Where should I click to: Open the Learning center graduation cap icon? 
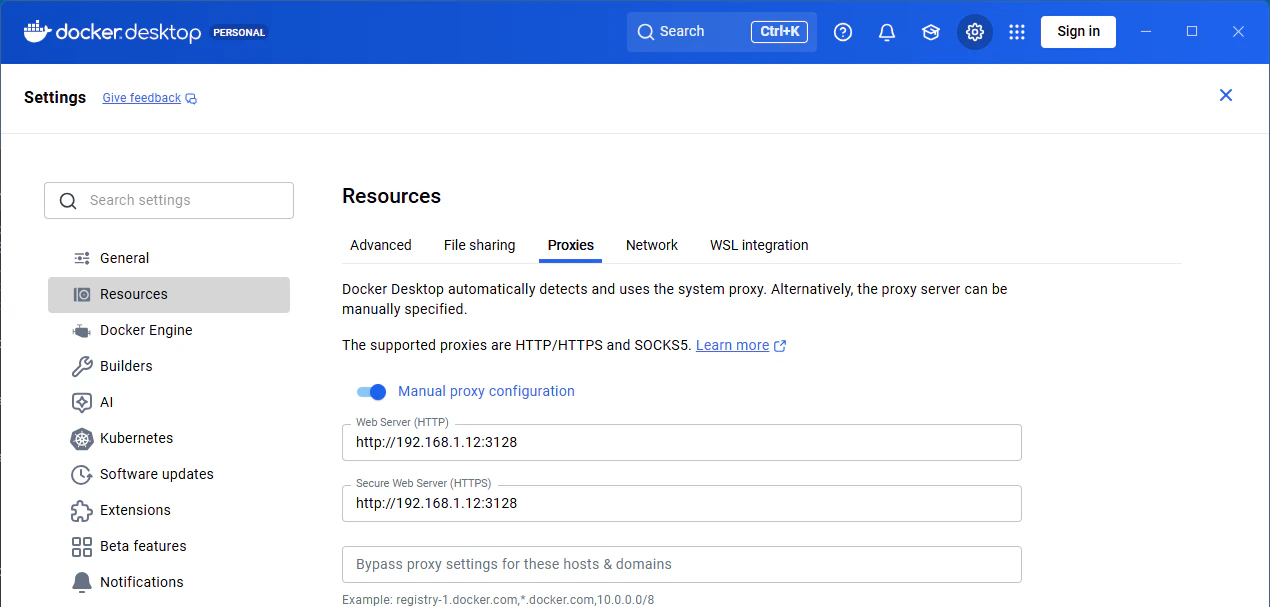(x=931, y=32)
